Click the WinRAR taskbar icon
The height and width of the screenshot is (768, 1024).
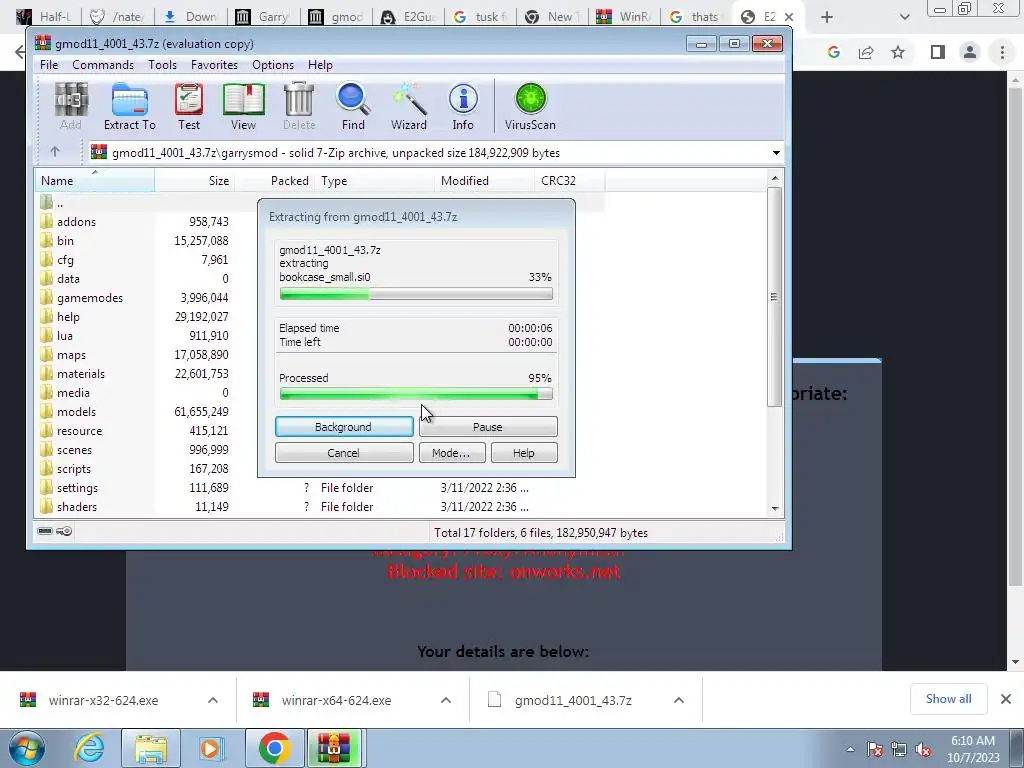point(334,748)
